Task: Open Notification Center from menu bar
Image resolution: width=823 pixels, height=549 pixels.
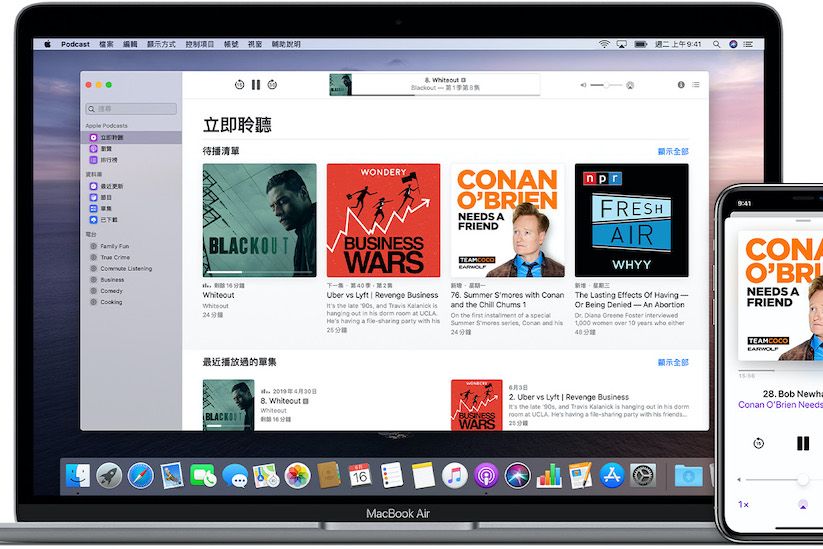Action: [x=748, y=45]
